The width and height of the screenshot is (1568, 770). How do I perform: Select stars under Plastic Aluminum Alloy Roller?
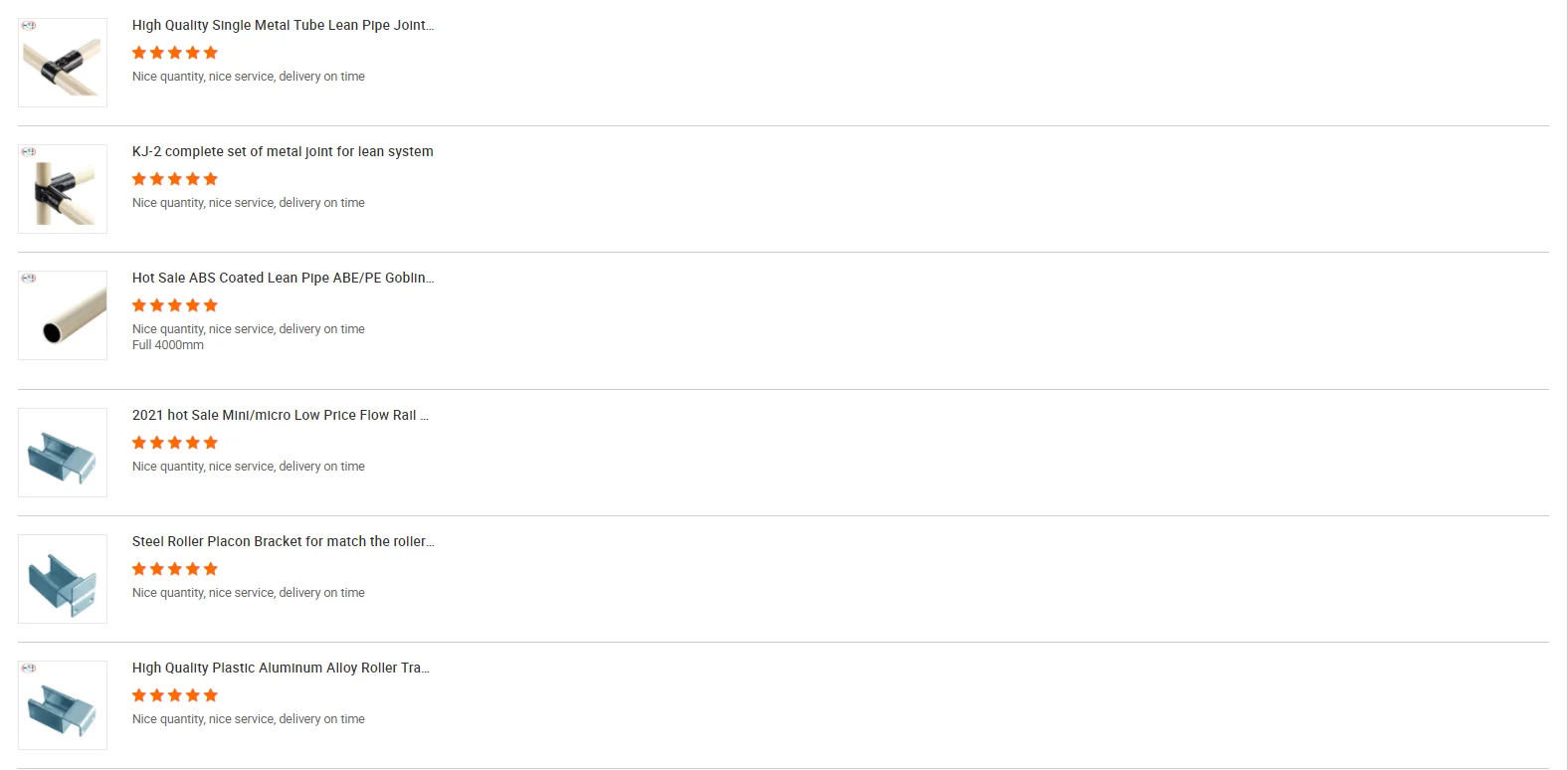175,695
